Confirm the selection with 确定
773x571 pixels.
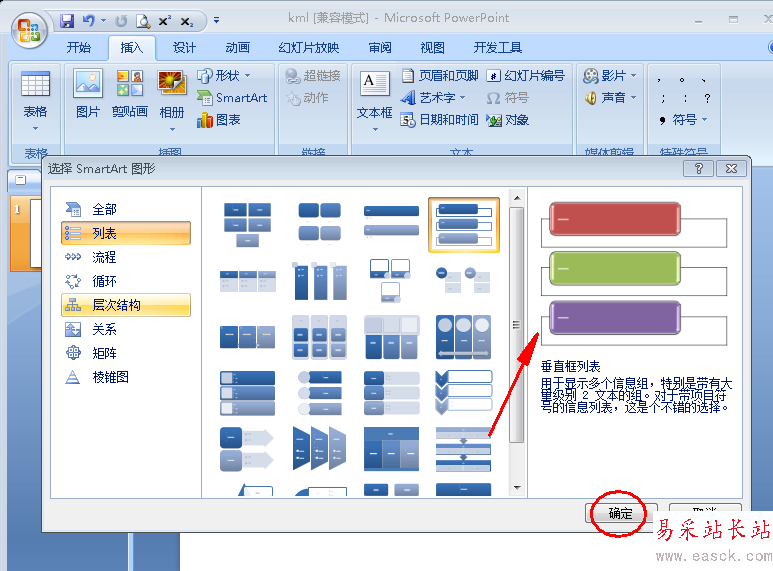point(620,514)
